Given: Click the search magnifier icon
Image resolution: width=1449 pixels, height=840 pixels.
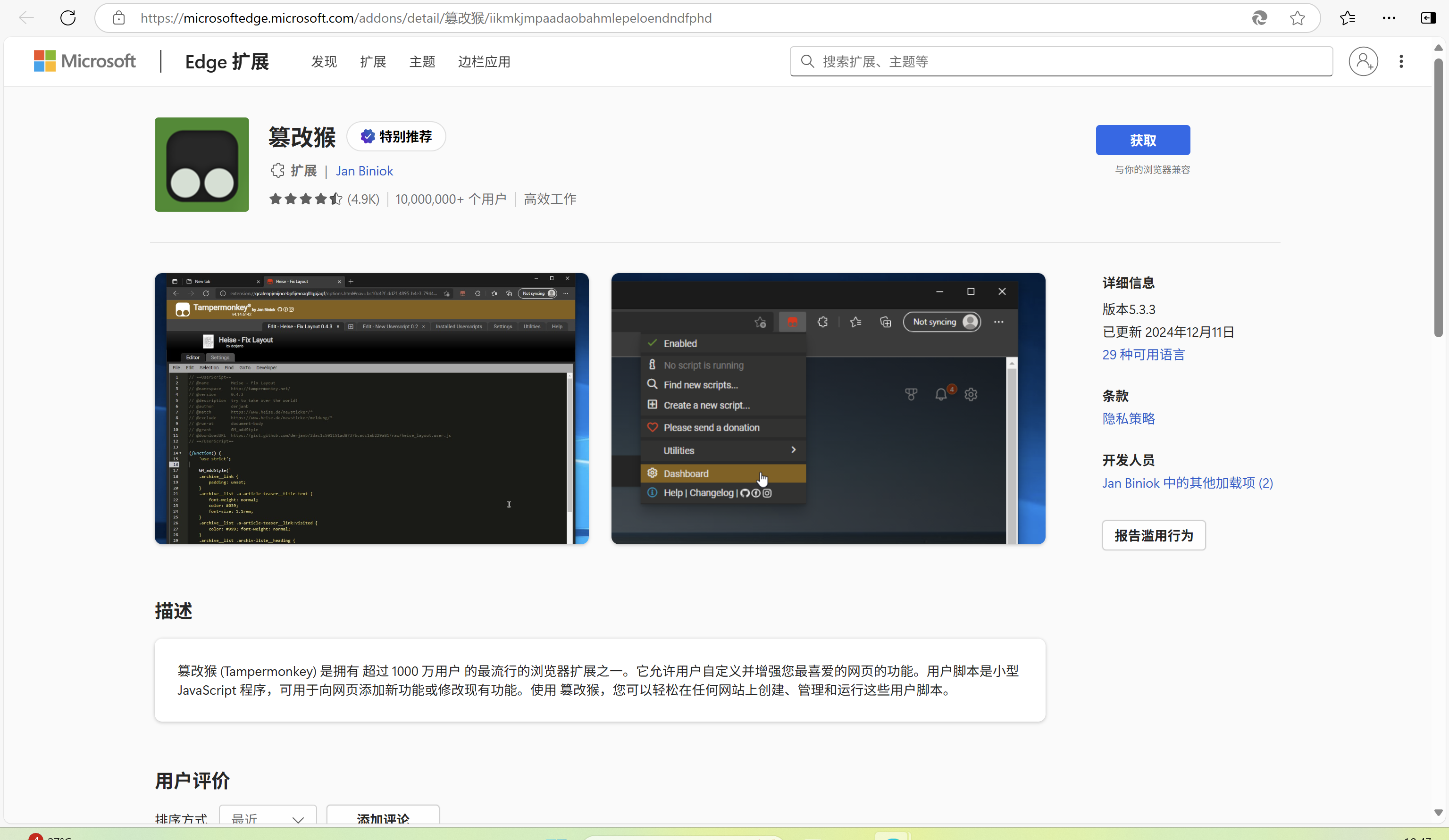Looking at the screenshot, I should point(807,61).
